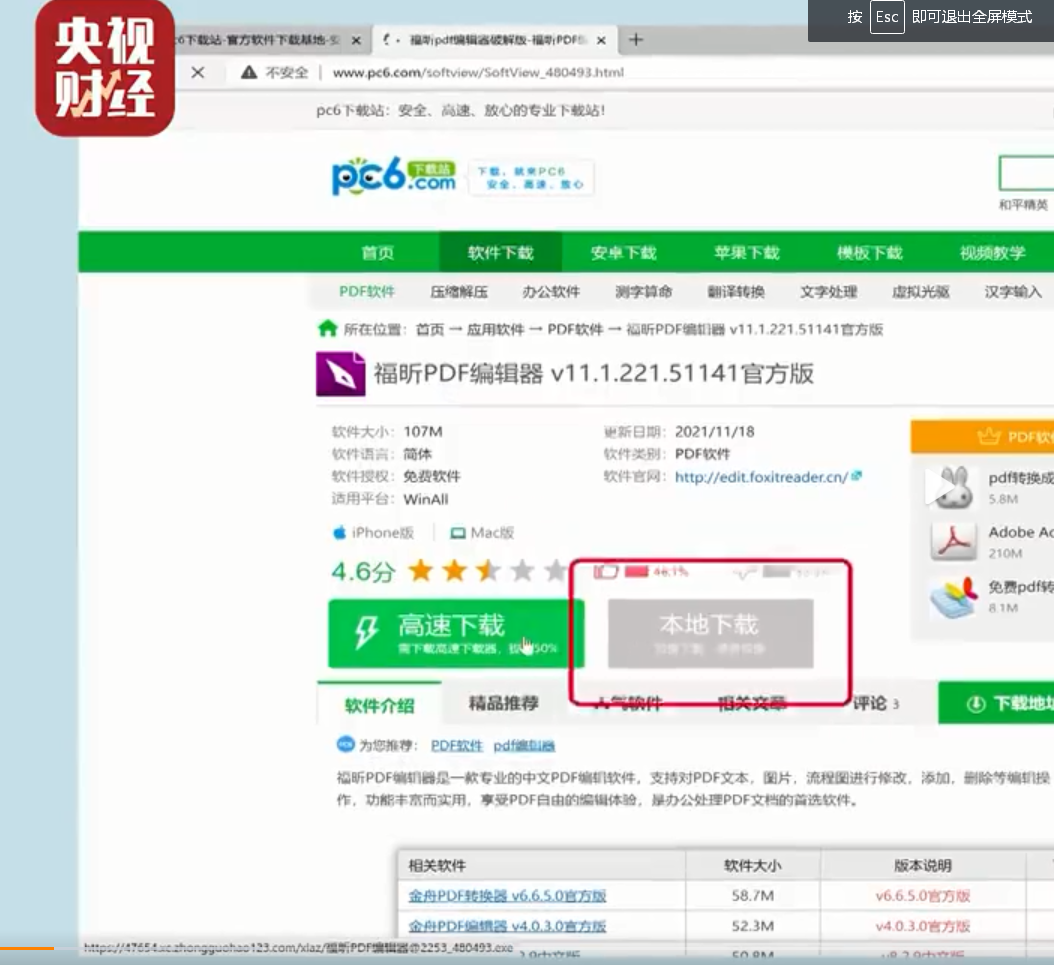Select the 办公软件 subcategory
1054x965 pixels.
[x=551, y=292]
